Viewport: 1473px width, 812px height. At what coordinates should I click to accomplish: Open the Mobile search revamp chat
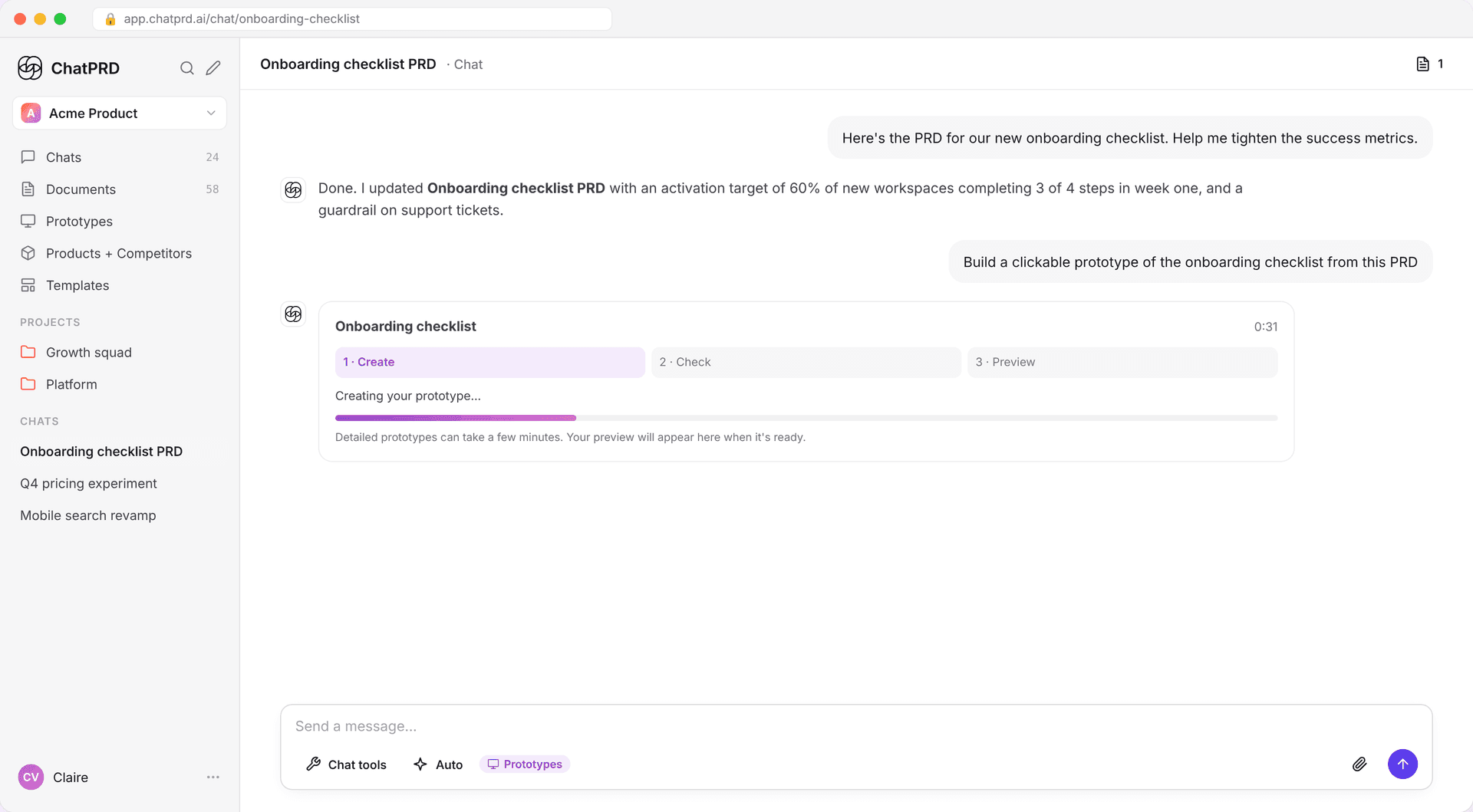(120, 516)
